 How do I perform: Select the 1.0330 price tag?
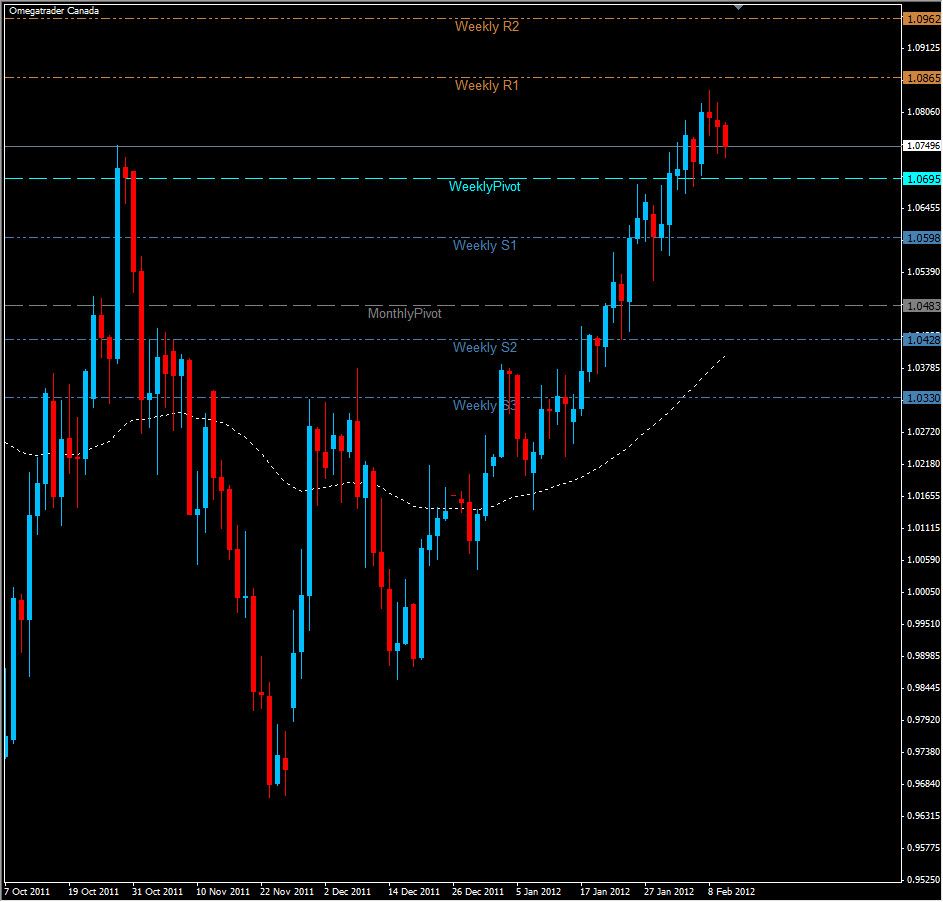[920, 398]
